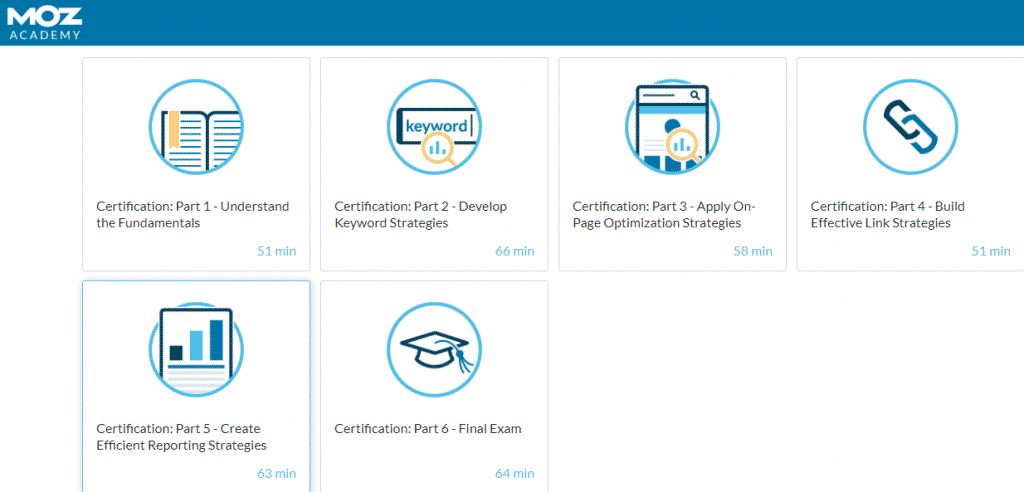Open Part 1 - Understand the Fundamentals title

coord(192,214)
